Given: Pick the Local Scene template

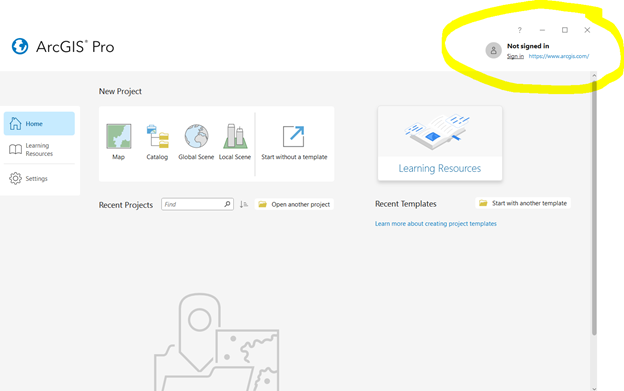Looking at the screenshot, I should coord(235,142).
